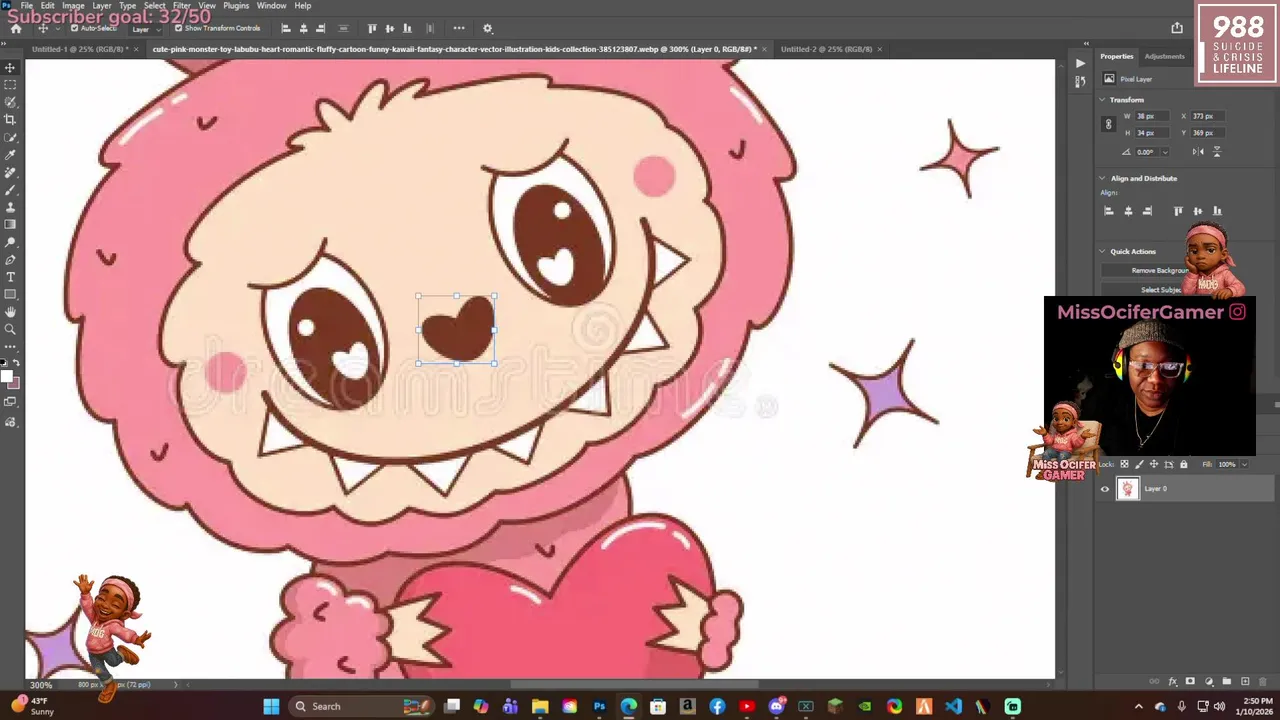The image size is (1280, 720).
Task: Flip vertical in the Properties Transform section
Action: tap(1217, 152)
